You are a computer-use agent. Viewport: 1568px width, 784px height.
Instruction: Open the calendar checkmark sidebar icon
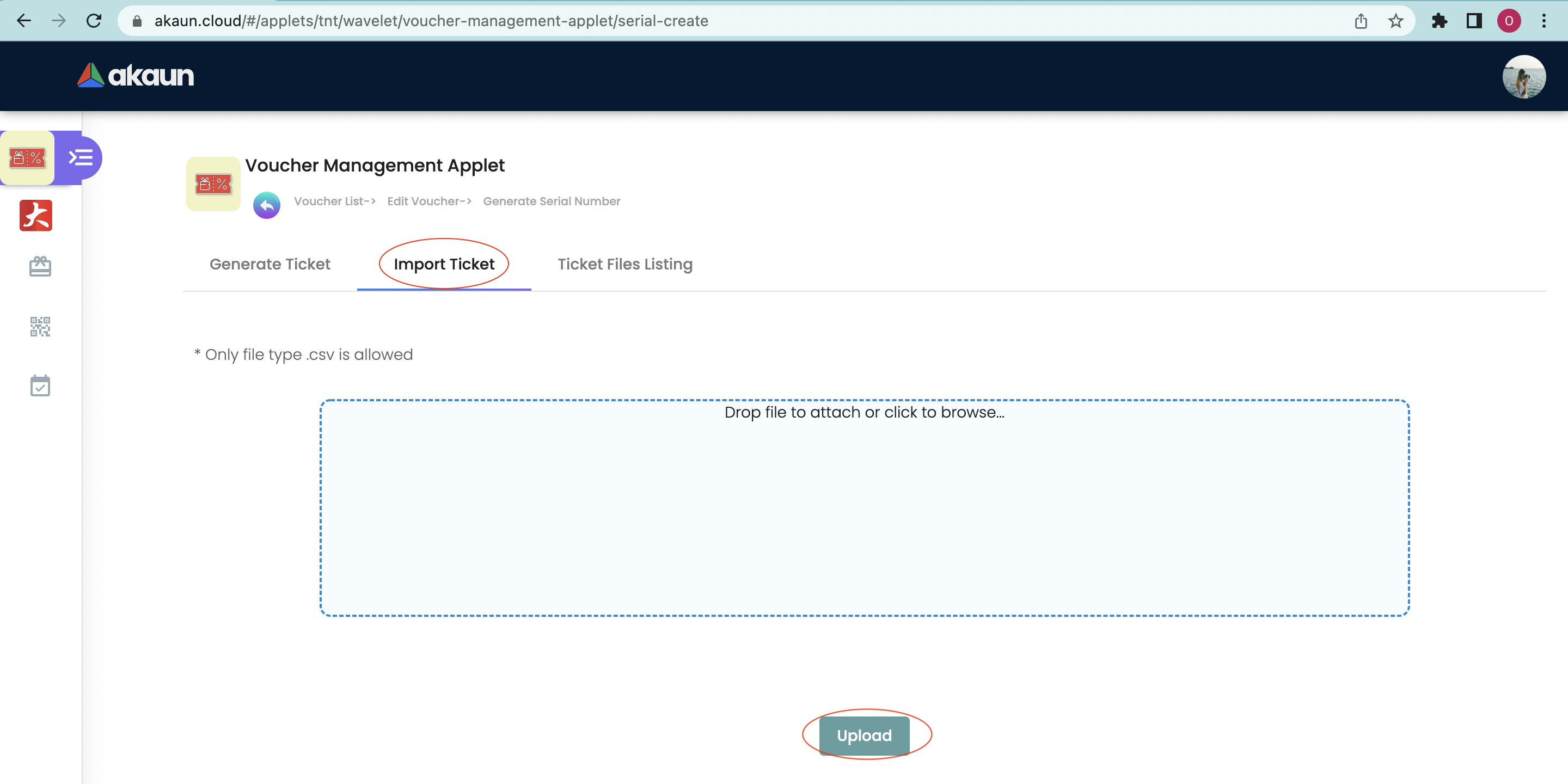[40, 385]
